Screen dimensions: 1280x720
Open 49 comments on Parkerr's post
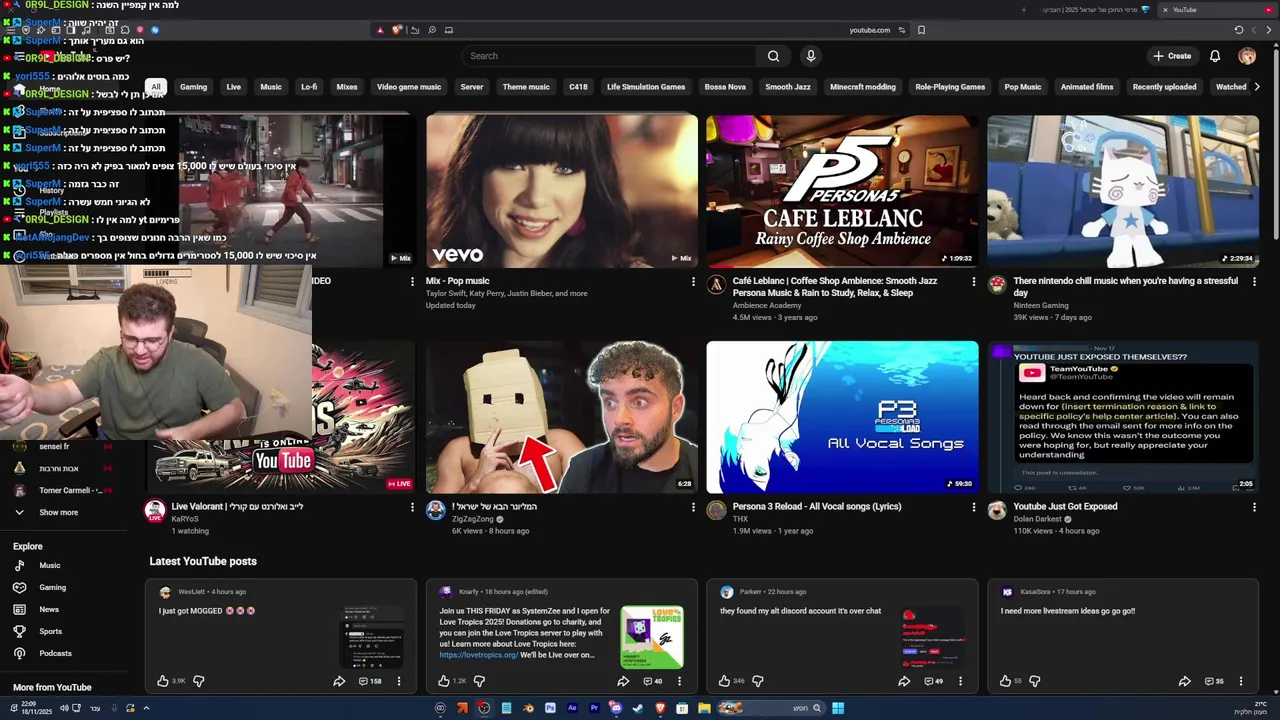coord(934,681)
